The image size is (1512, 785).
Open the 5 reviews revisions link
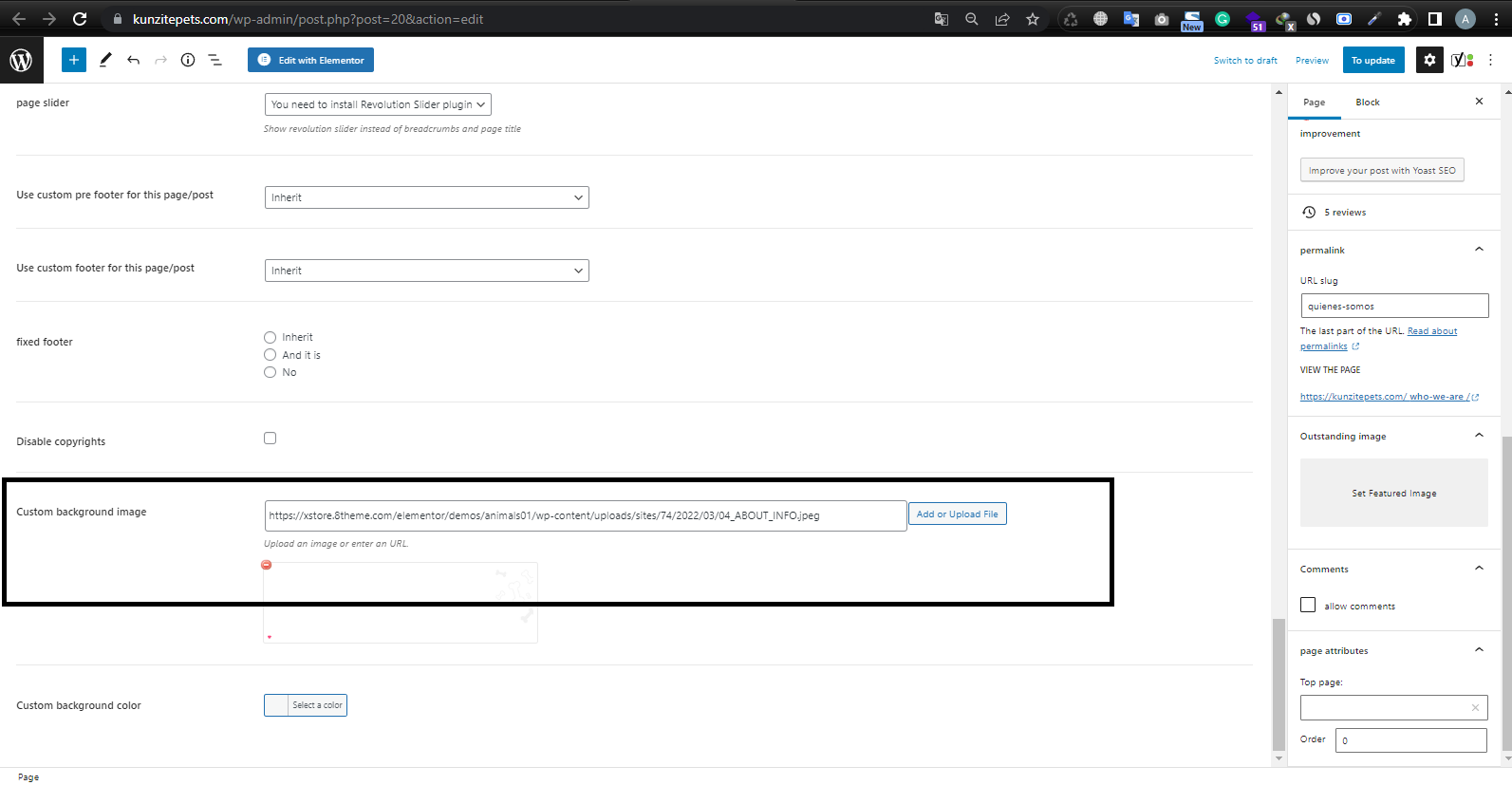(1345, 213)
